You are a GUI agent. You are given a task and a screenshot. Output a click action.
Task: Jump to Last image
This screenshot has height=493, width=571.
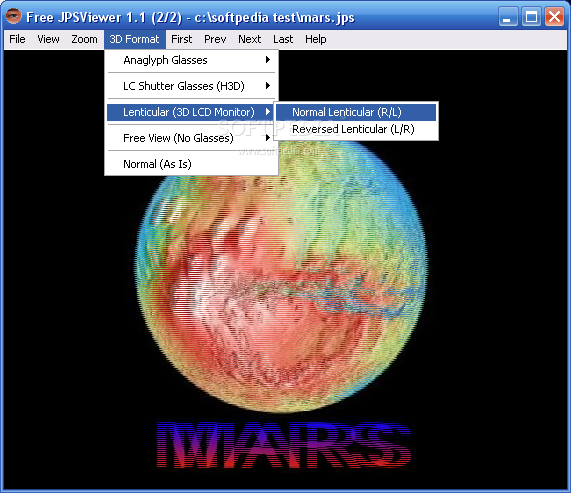283,39
